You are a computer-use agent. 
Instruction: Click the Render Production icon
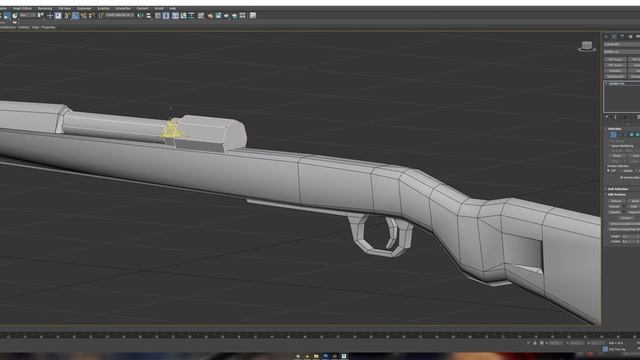point(226,16)
